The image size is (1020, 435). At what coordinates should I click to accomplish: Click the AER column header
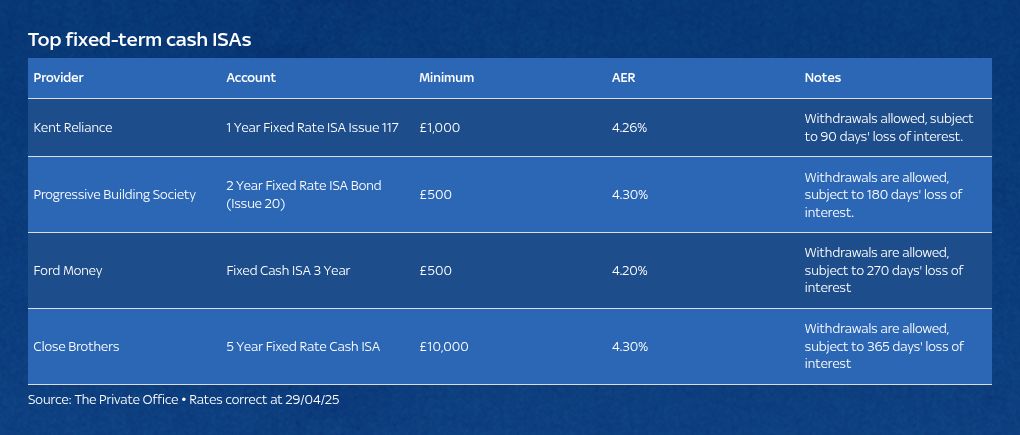(x=623, y=77)
